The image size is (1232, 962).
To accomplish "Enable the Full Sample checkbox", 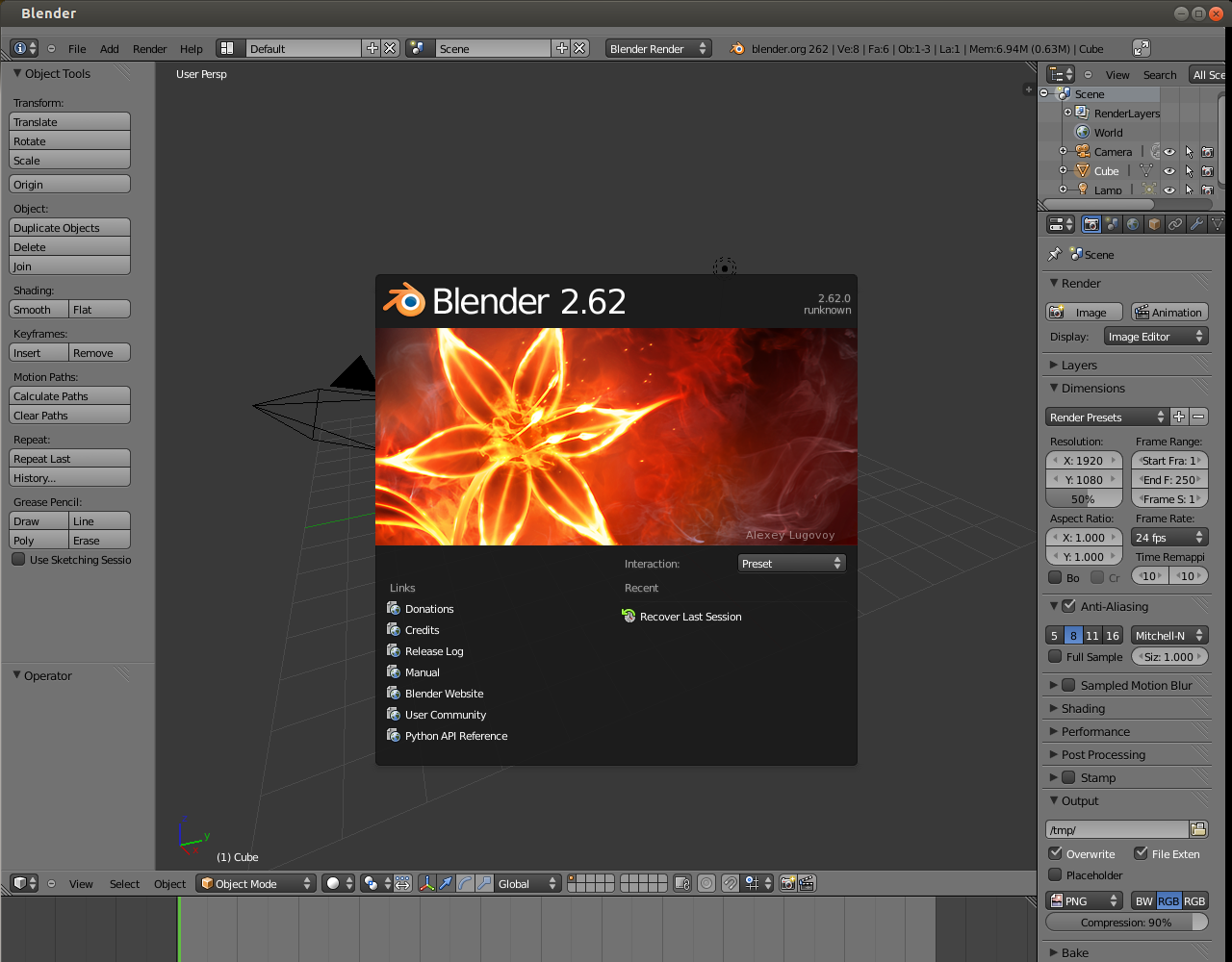I will click(x=1056, y=656).
